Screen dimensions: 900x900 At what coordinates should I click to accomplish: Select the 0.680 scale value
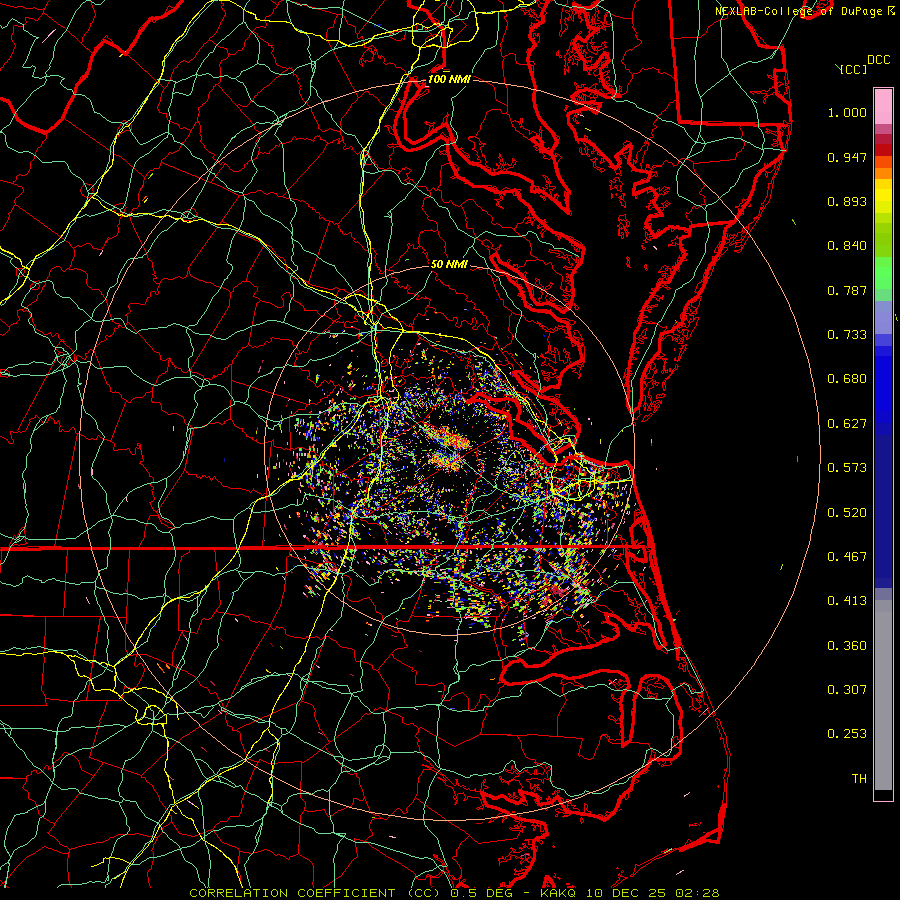847,379
